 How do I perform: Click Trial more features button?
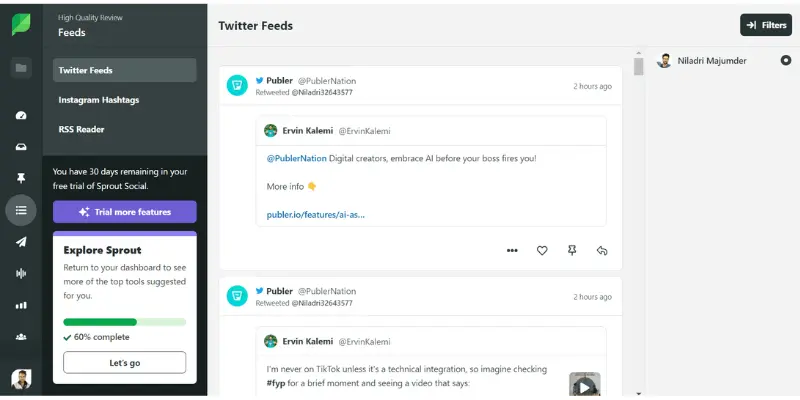(124, 212)
